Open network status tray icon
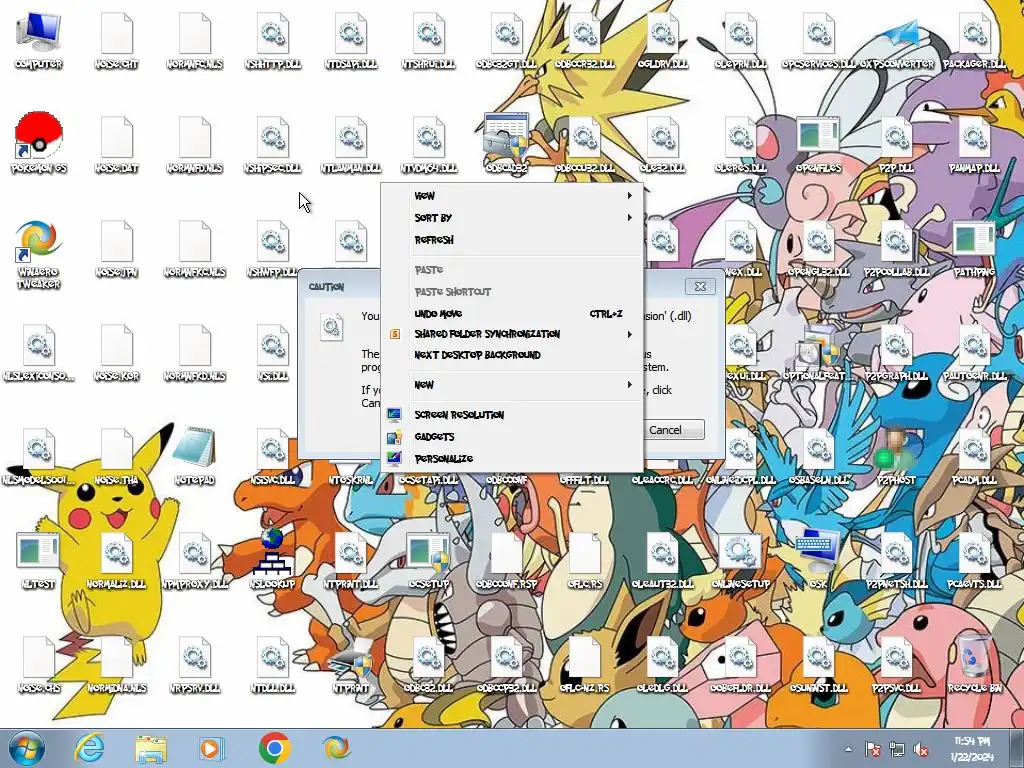 point(897,749)
